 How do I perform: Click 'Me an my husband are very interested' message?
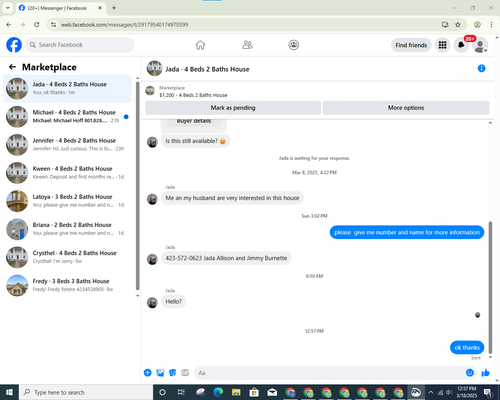pyautogui.click(x=232, y=198)
